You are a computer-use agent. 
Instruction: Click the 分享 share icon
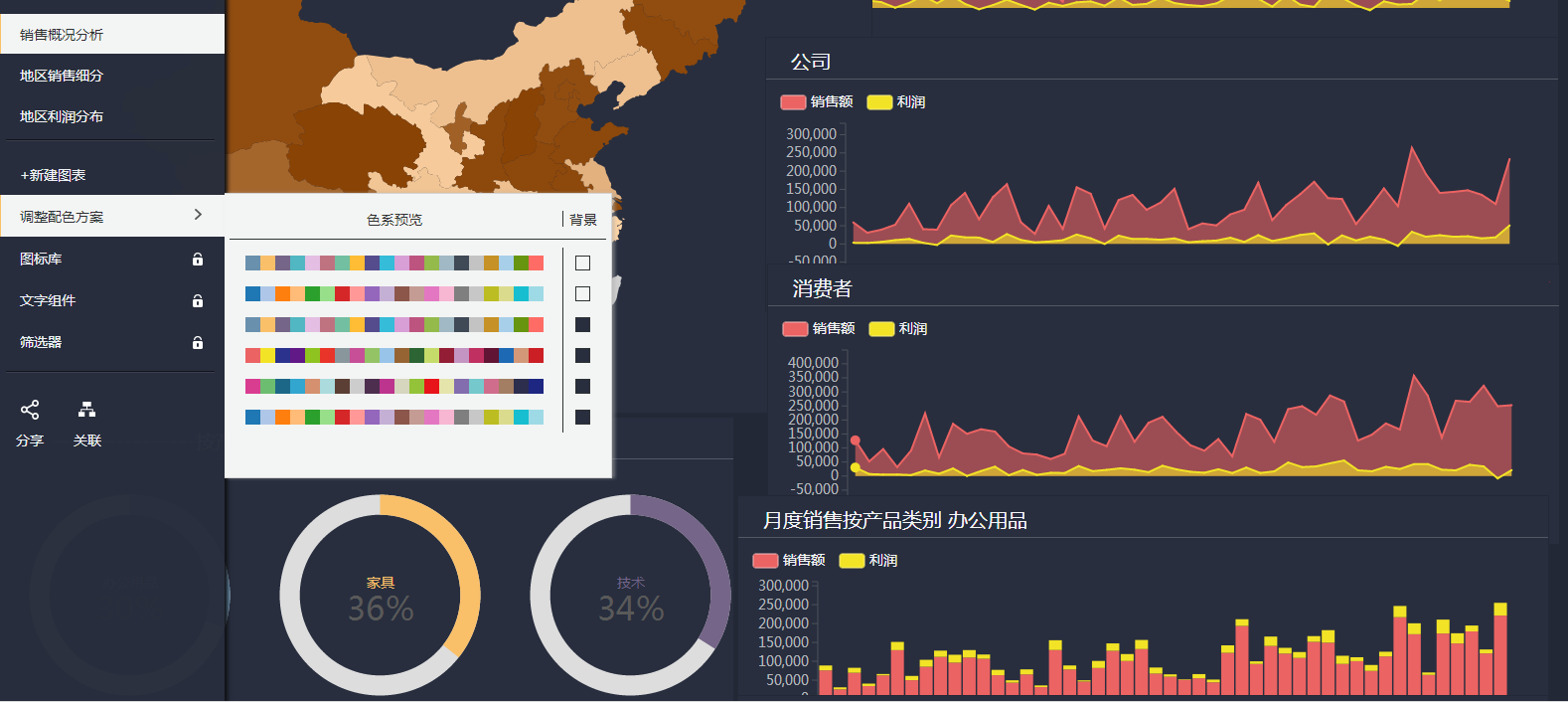[x=30, y=410]
